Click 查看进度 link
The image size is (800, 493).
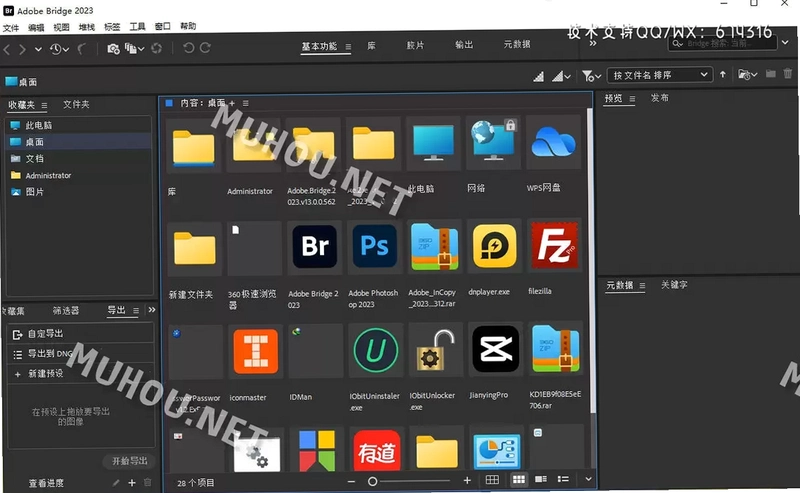pyautogui.click(x=46, y=483)
